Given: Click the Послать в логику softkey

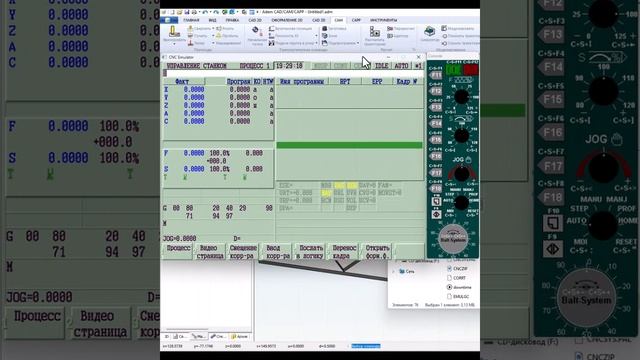Looking at the screenshot, I should coord(310,251).
